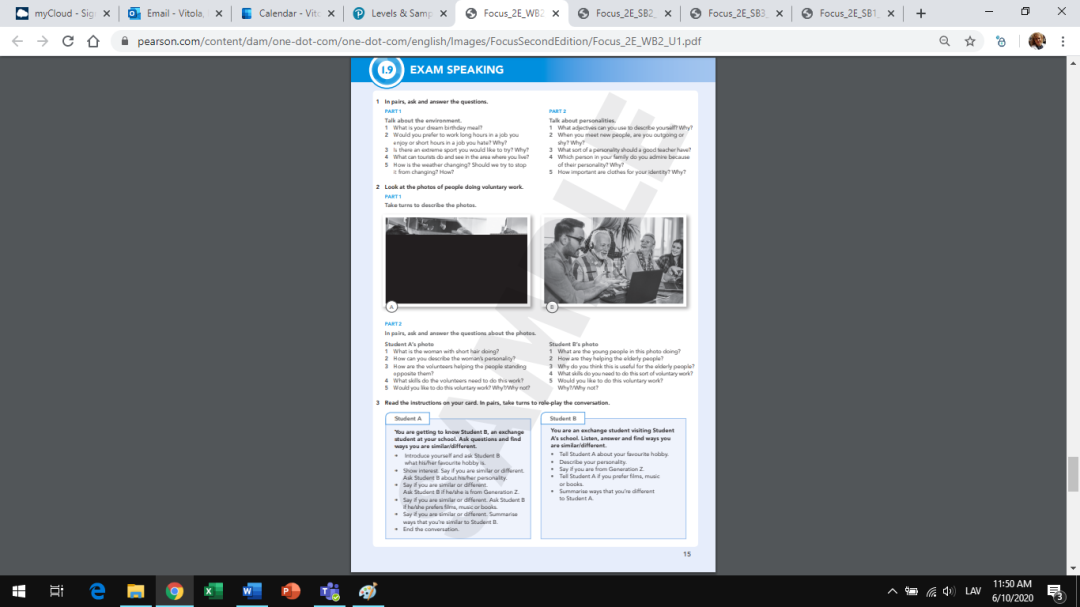Click the scrollbar up arrow
This screenshot has width=1080, height=607.
(1073, 63)
